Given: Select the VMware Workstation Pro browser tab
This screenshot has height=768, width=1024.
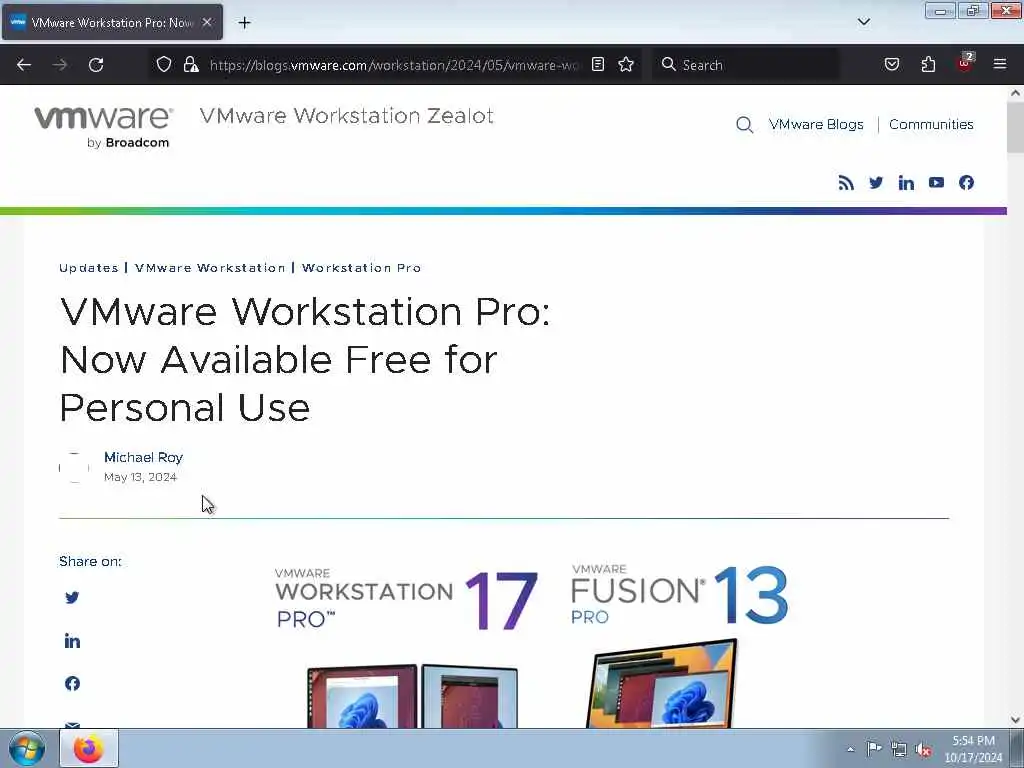Looking at the screenshot, I should 112,23.
